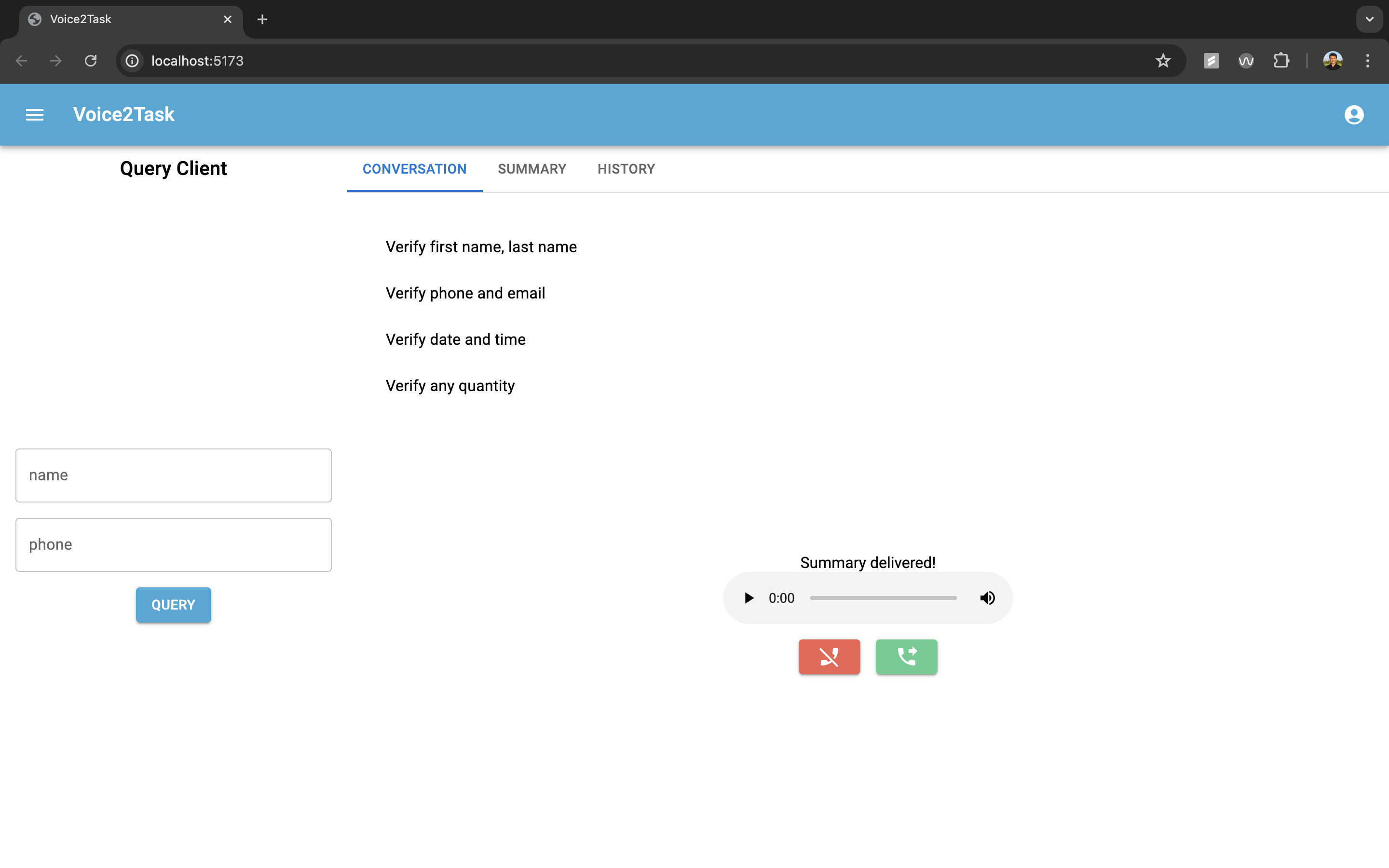Image resolution: width=1389 pixels, height=868 pixels.
Task: Reload the localhost page
Action: [x=91, y=61]
